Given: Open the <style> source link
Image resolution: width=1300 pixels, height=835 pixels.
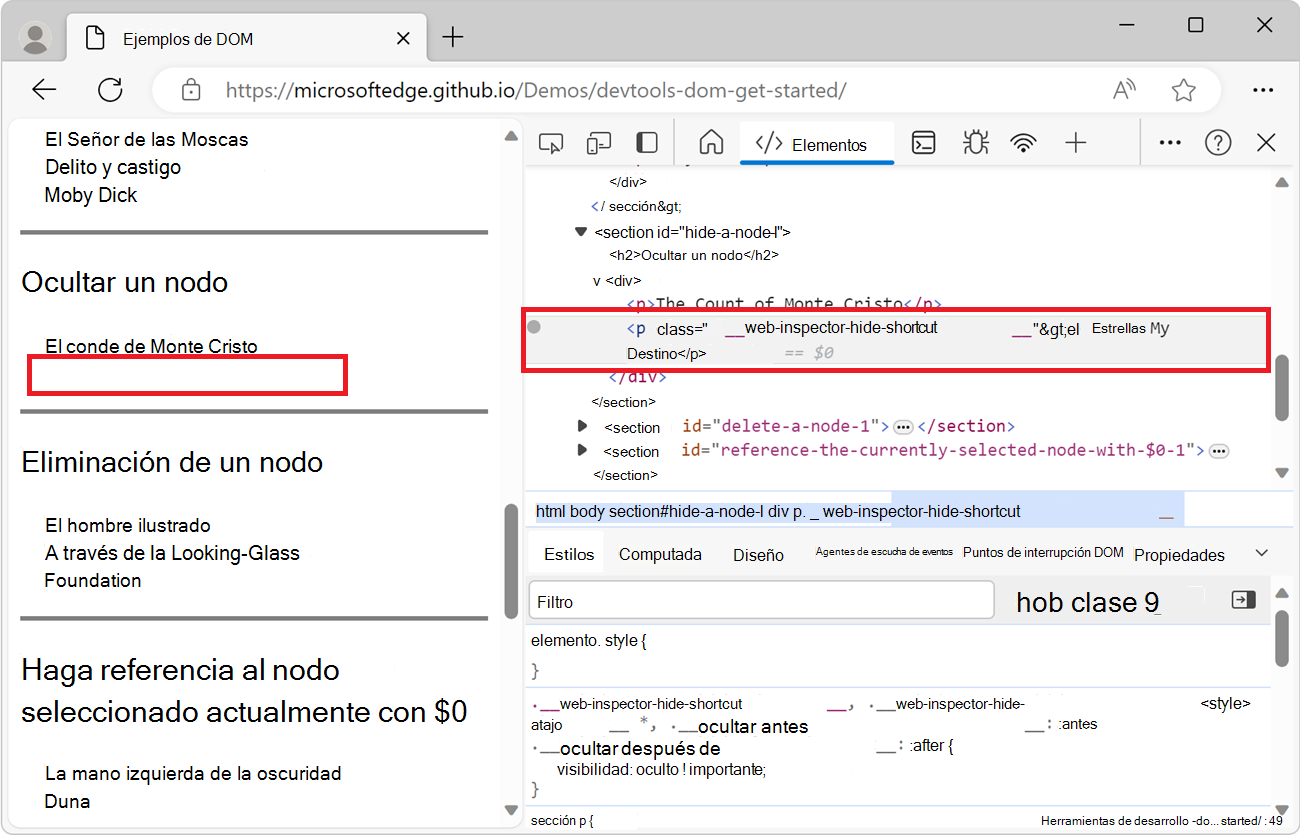Looking at the screenshot, I should coord(1225,703).
